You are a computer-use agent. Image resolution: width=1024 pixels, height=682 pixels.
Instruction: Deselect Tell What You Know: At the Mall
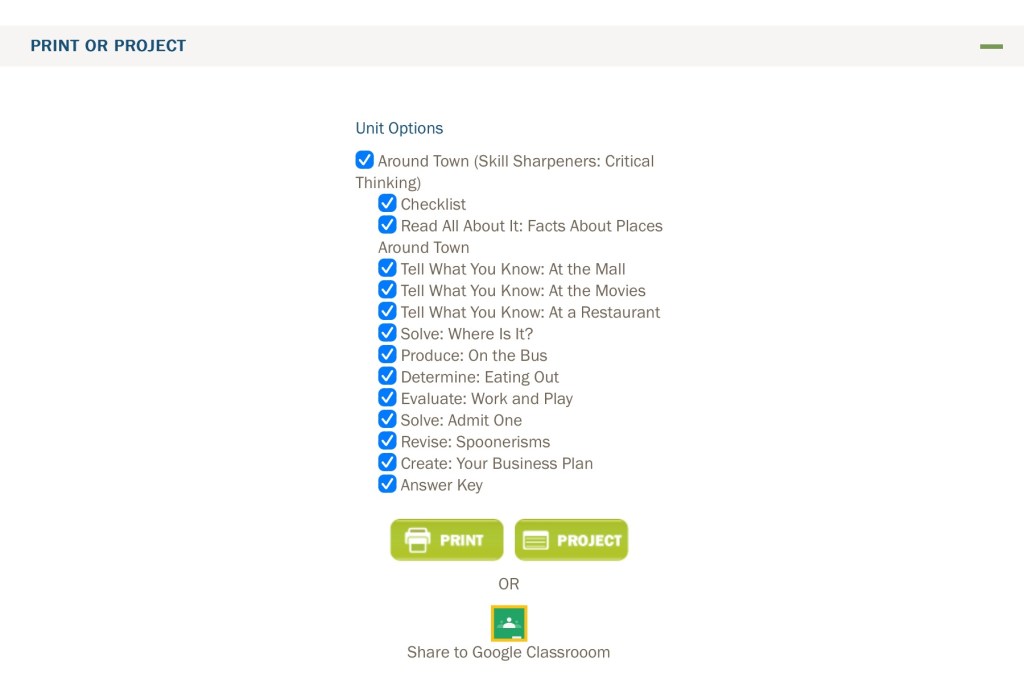pyautogui.click(x=387, y=268)
